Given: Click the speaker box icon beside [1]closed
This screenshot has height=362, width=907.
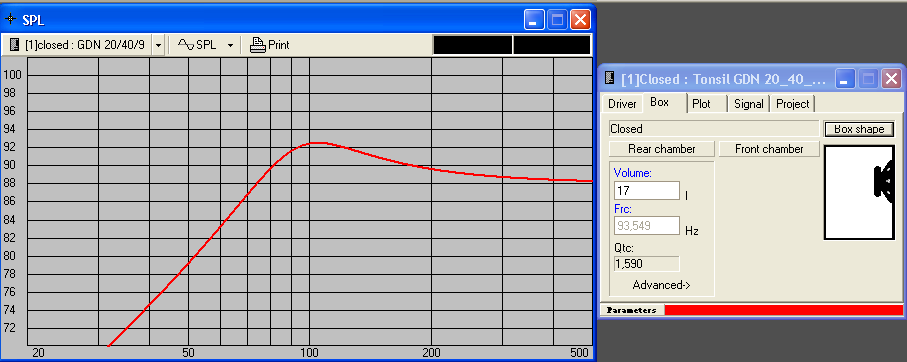Looking at the screenshot, I should point(14,45).
